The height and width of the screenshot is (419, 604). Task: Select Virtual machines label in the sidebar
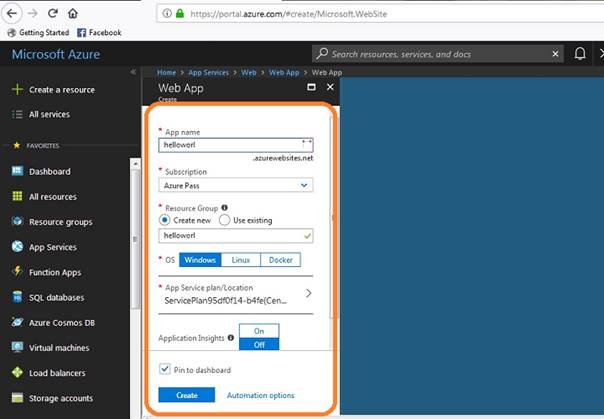coord(59,348)
